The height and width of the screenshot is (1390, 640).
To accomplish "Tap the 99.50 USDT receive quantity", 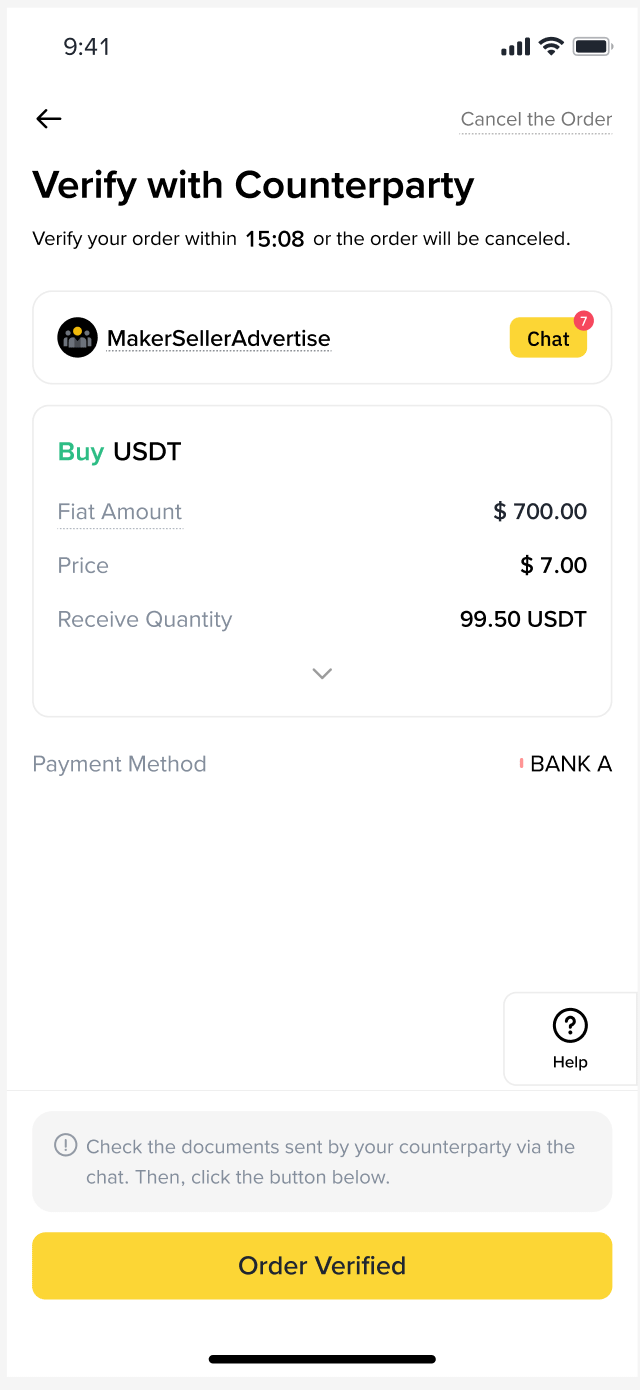I will pos(523,619).
